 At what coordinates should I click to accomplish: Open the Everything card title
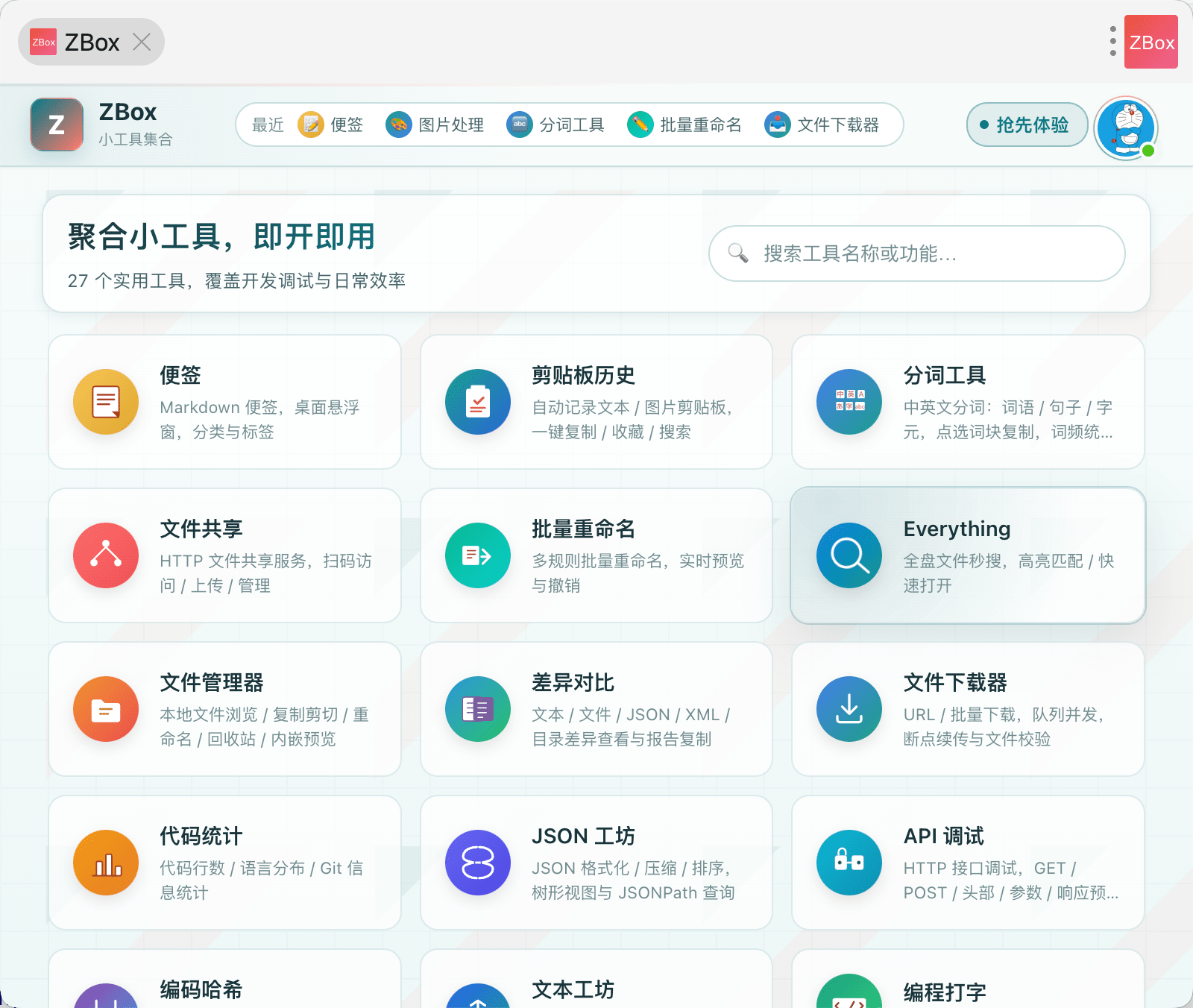pos(957,529)
